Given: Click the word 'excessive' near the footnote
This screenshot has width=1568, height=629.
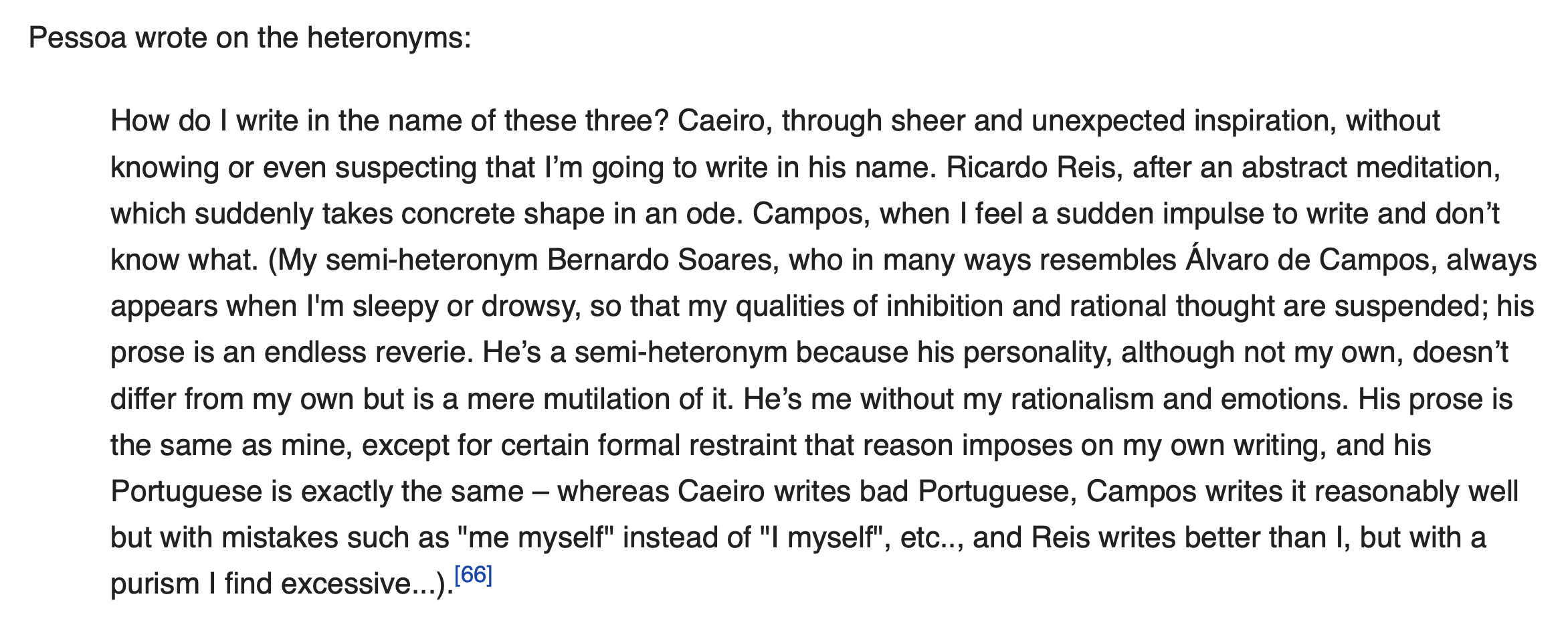Looking at the screenshot, I should click(346, 583).
